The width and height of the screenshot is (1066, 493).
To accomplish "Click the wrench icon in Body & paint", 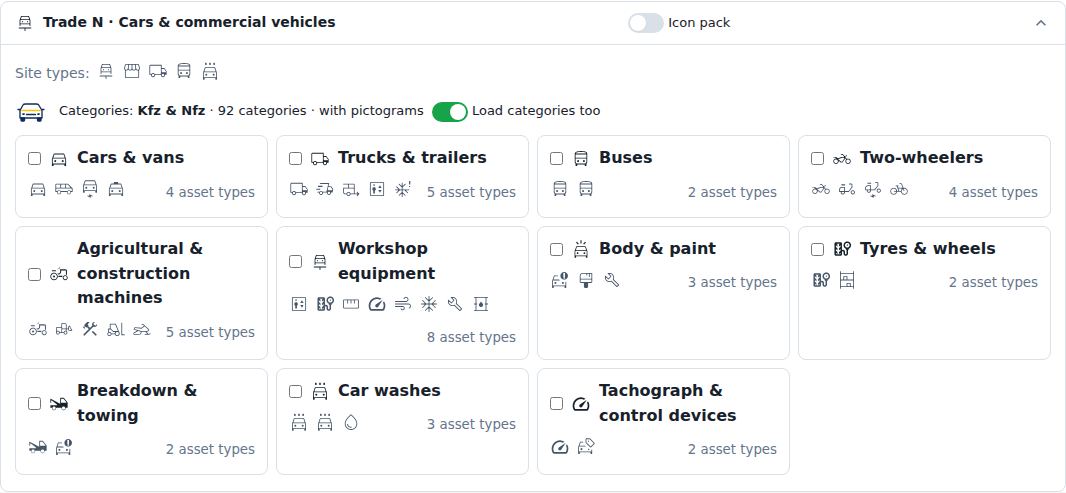I will point(612,280).
